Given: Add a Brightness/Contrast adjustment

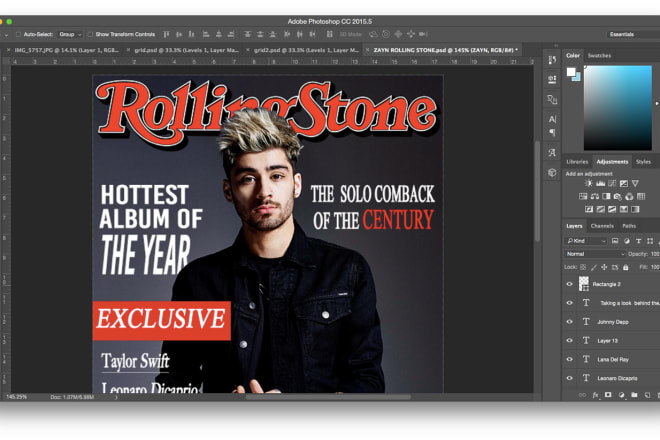Looking at the screenshot, I should pyautogui.click(x=588, y=183).
